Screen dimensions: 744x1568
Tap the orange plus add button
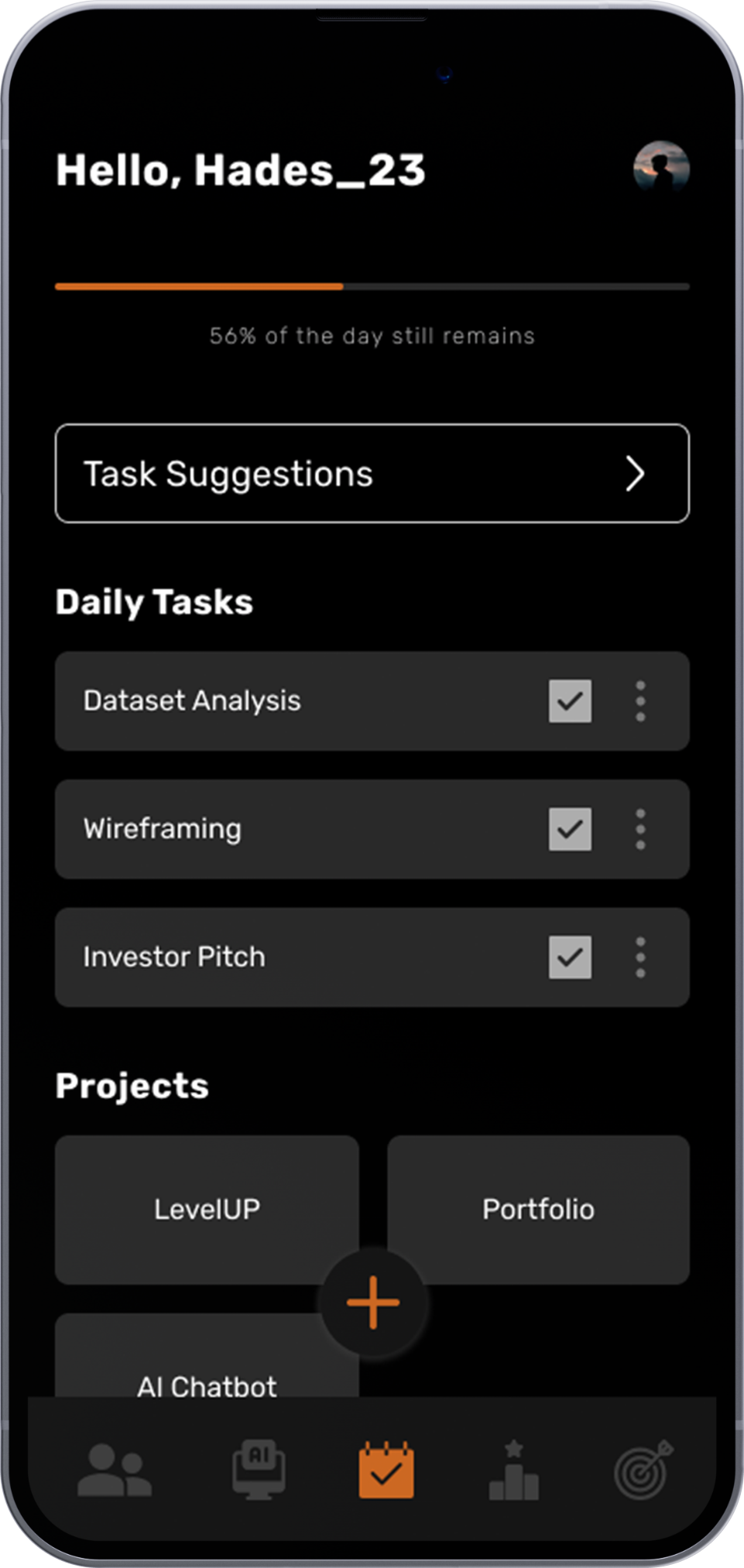coord(373,1303)
